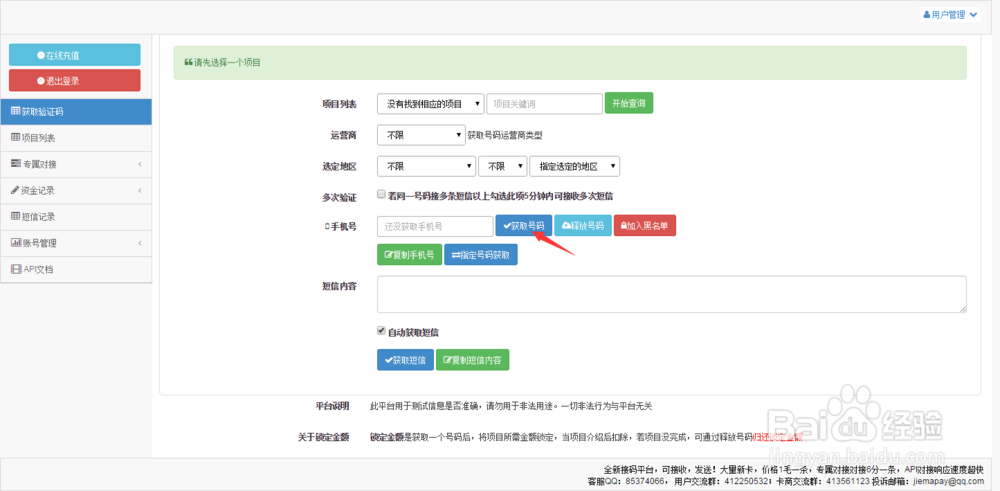The image size is (1000, 491).
Task: Click the chevron beside 专属对接
Action: coord(139,165)
